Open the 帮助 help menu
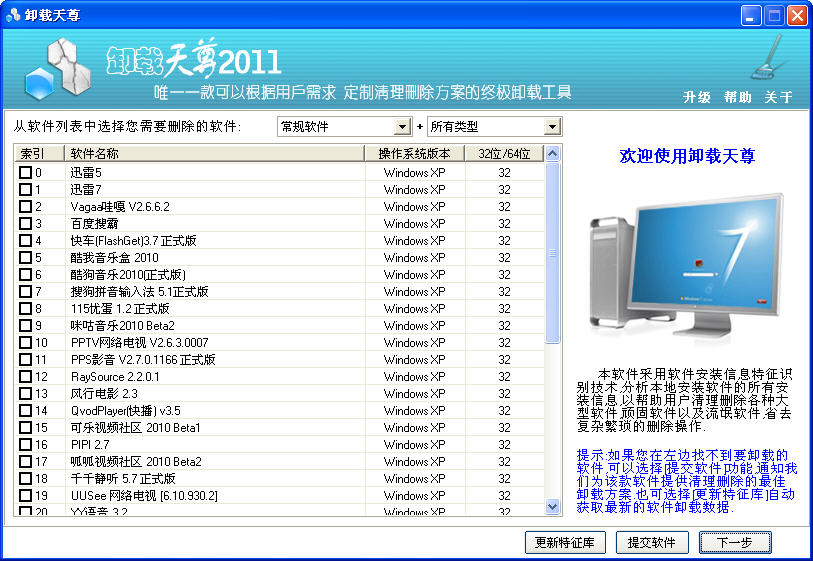 (x=737, y=97)
